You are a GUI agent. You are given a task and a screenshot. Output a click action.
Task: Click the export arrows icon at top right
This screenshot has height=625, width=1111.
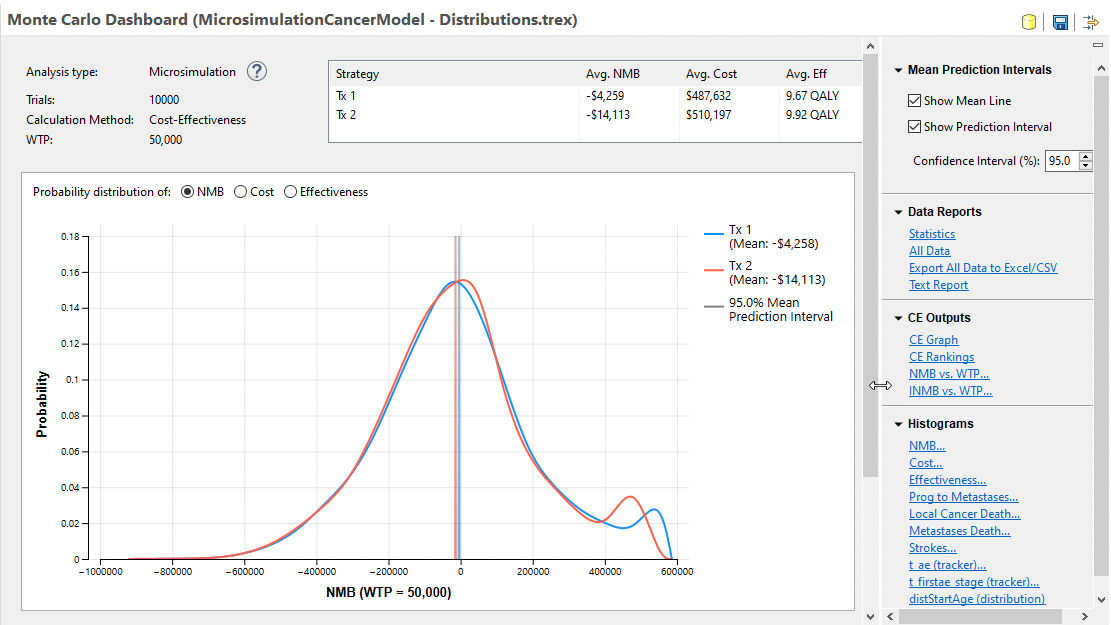[x=1091, y=21]
